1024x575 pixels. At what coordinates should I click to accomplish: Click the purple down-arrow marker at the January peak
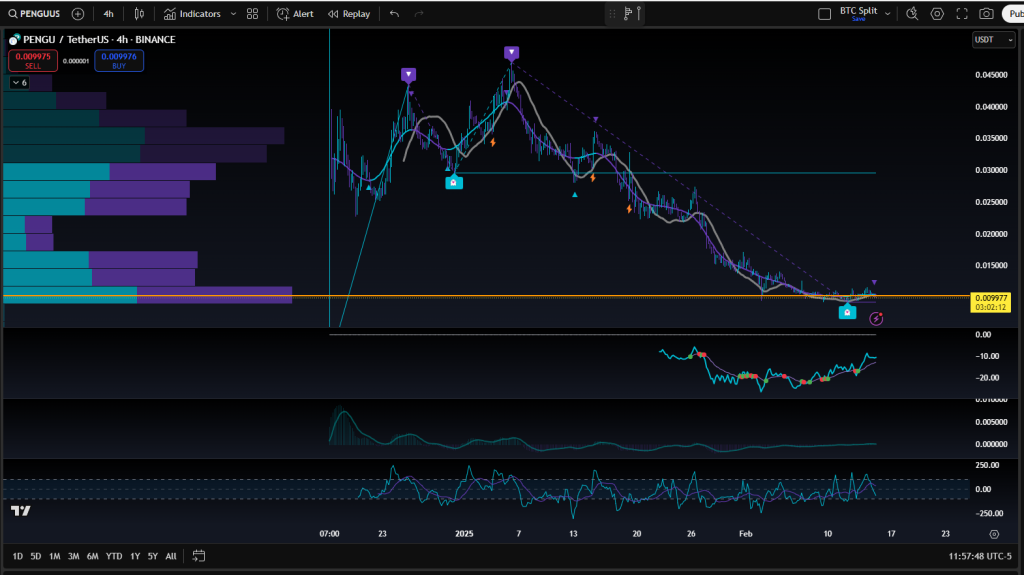pyautogui.click(x=511, y=52)
